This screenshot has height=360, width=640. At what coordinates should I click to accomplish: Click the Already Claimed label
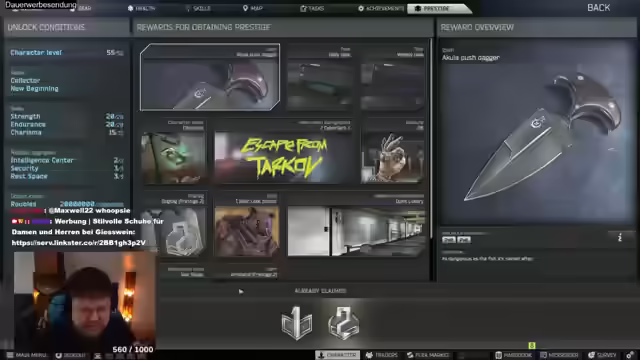(320, 291)
